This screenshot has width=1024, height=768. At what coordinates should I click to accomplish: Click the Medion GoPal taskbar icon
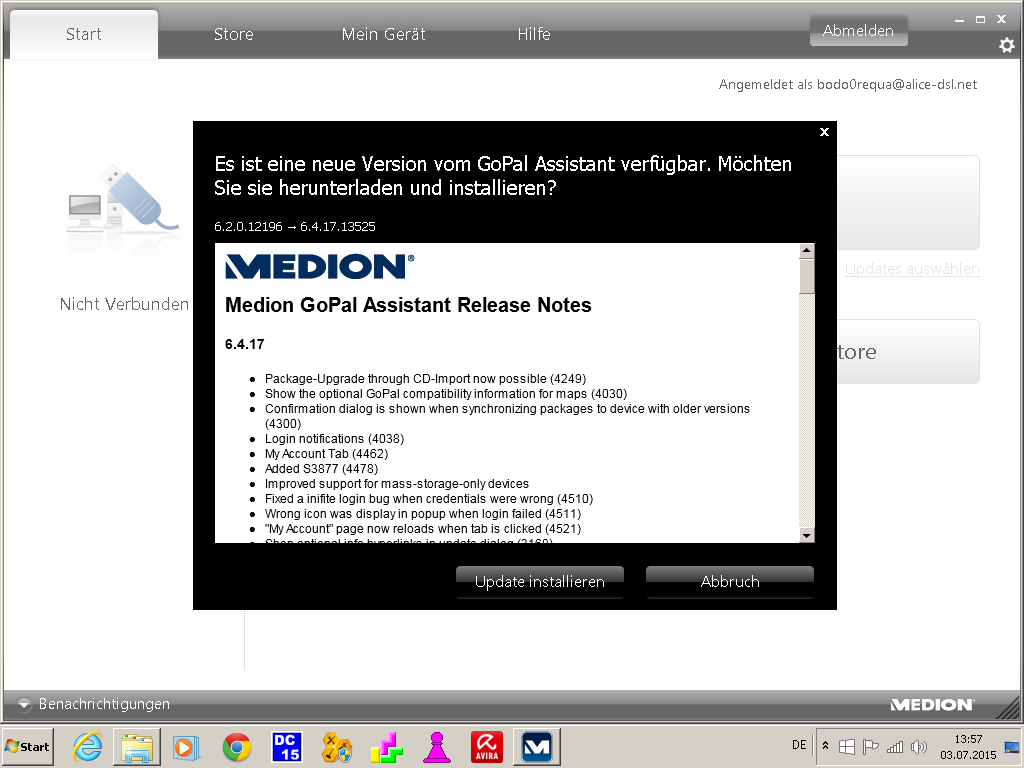pyautogui.click(x=537, y=747)
